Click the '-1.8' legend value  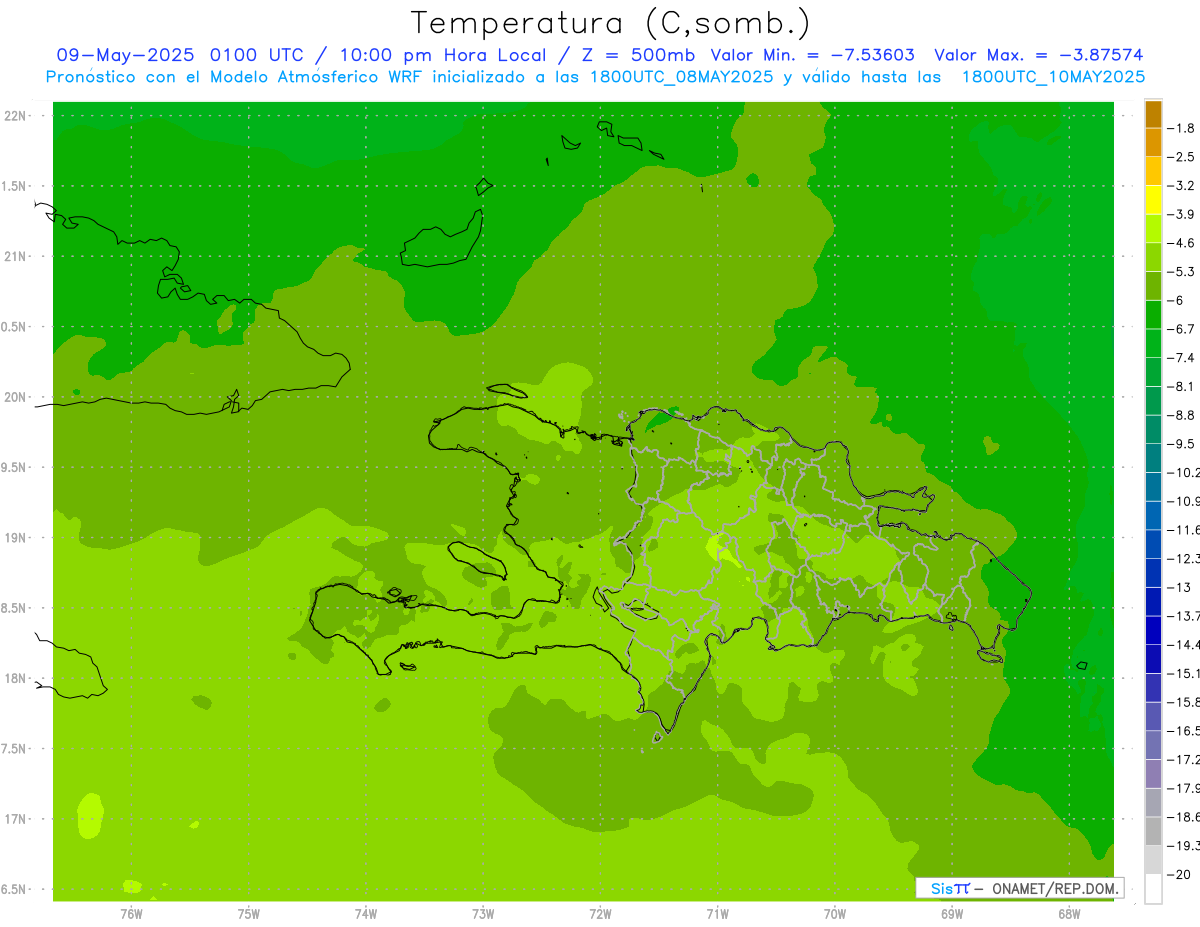coord(1183,128)
